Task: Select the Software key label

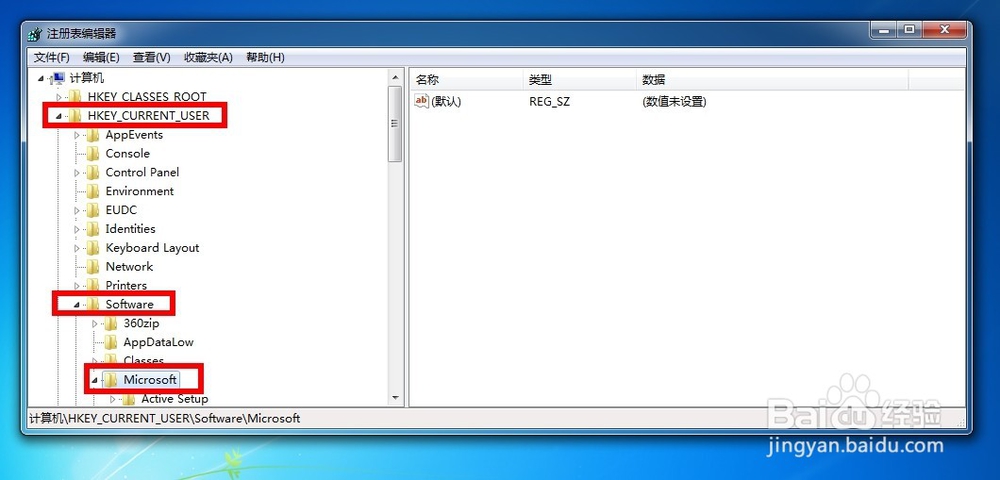Action: (129, 305)
